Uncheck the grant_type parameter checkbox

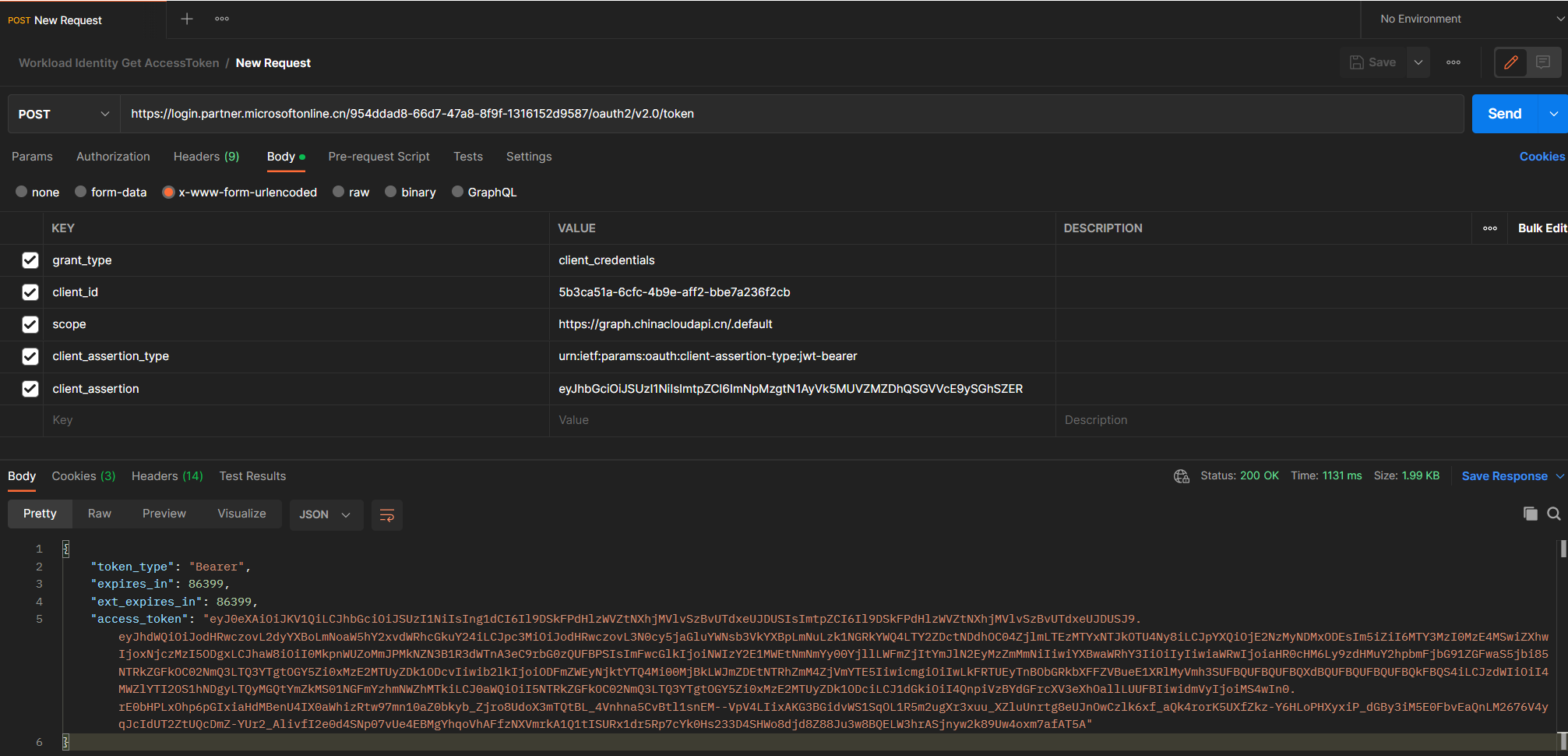point(30,260)
